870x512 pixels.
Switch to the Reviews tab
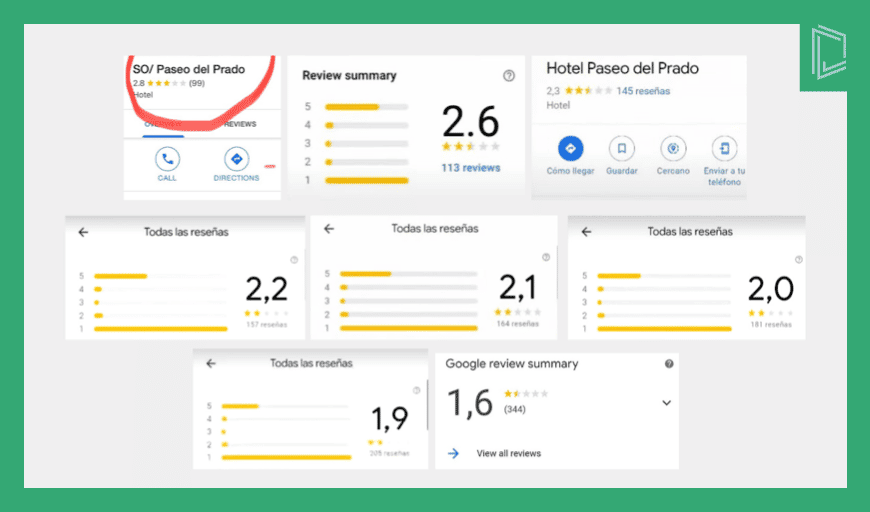click(x=240, y=124)
